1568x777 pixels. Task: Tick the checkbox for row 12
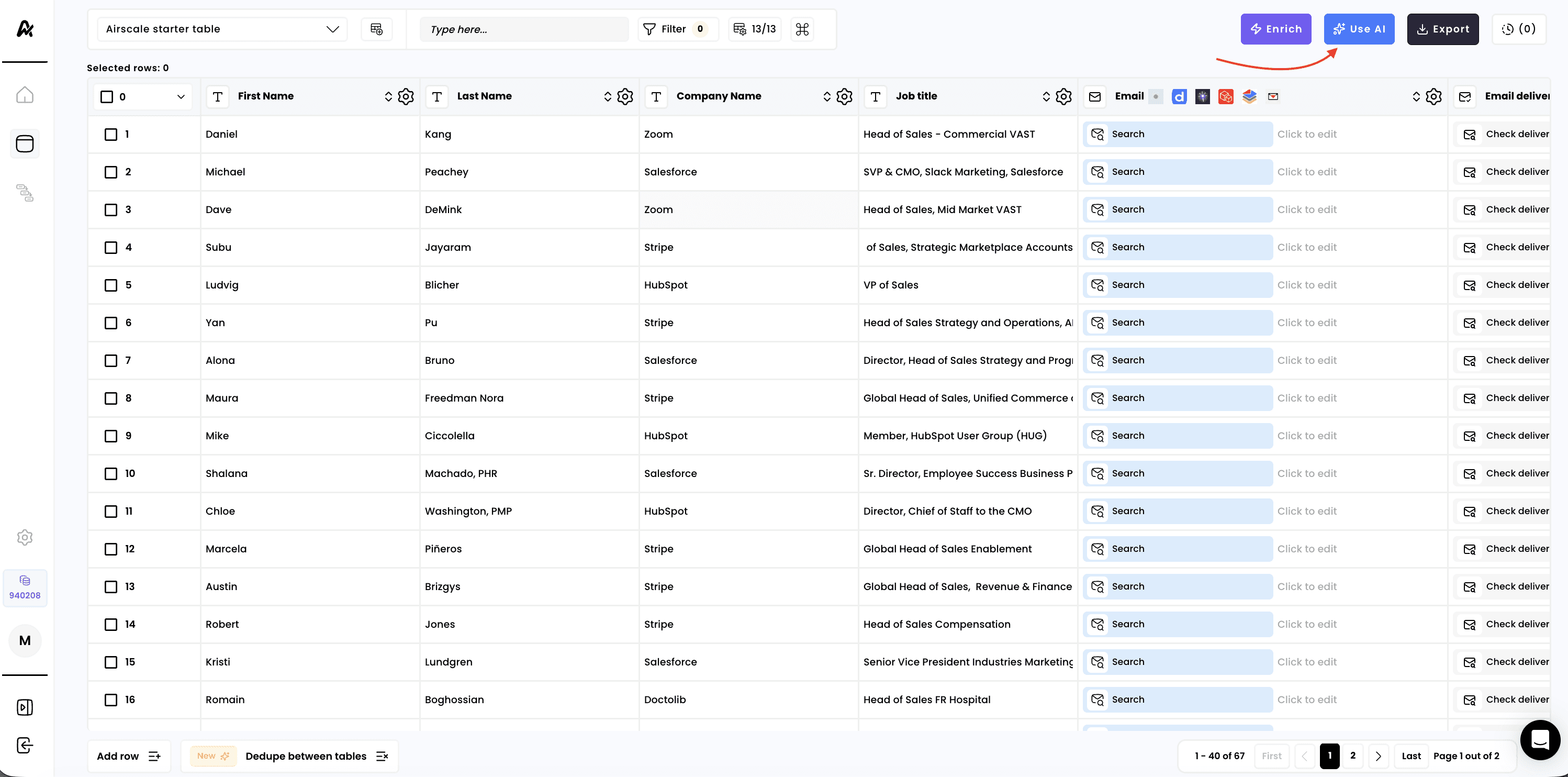(x=111, y=549)
